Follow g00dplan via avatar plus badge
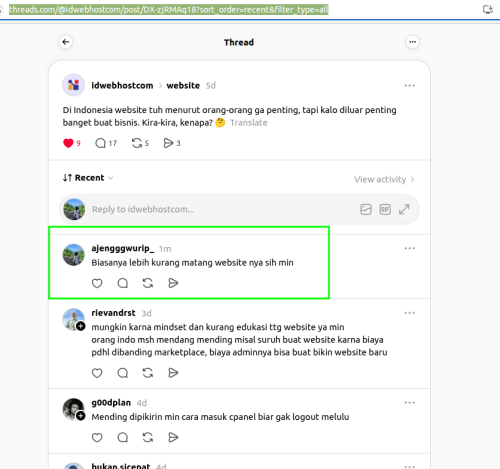This screenshot has width=500, height=469. click(81, 416)
